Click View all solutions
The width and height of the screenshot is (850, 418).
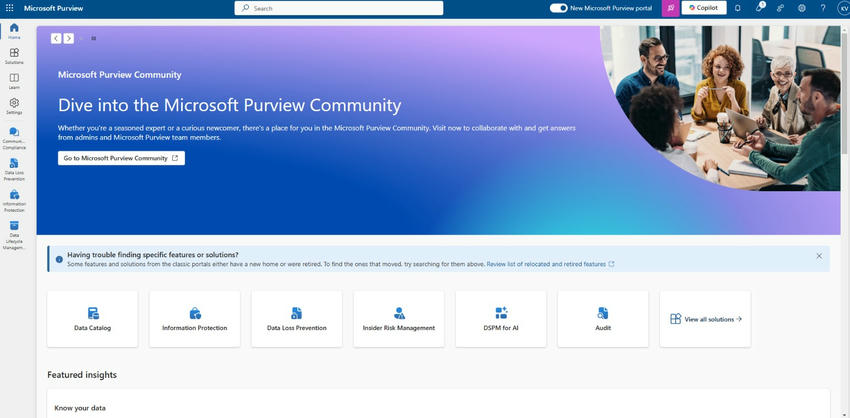tap(705, 319)
